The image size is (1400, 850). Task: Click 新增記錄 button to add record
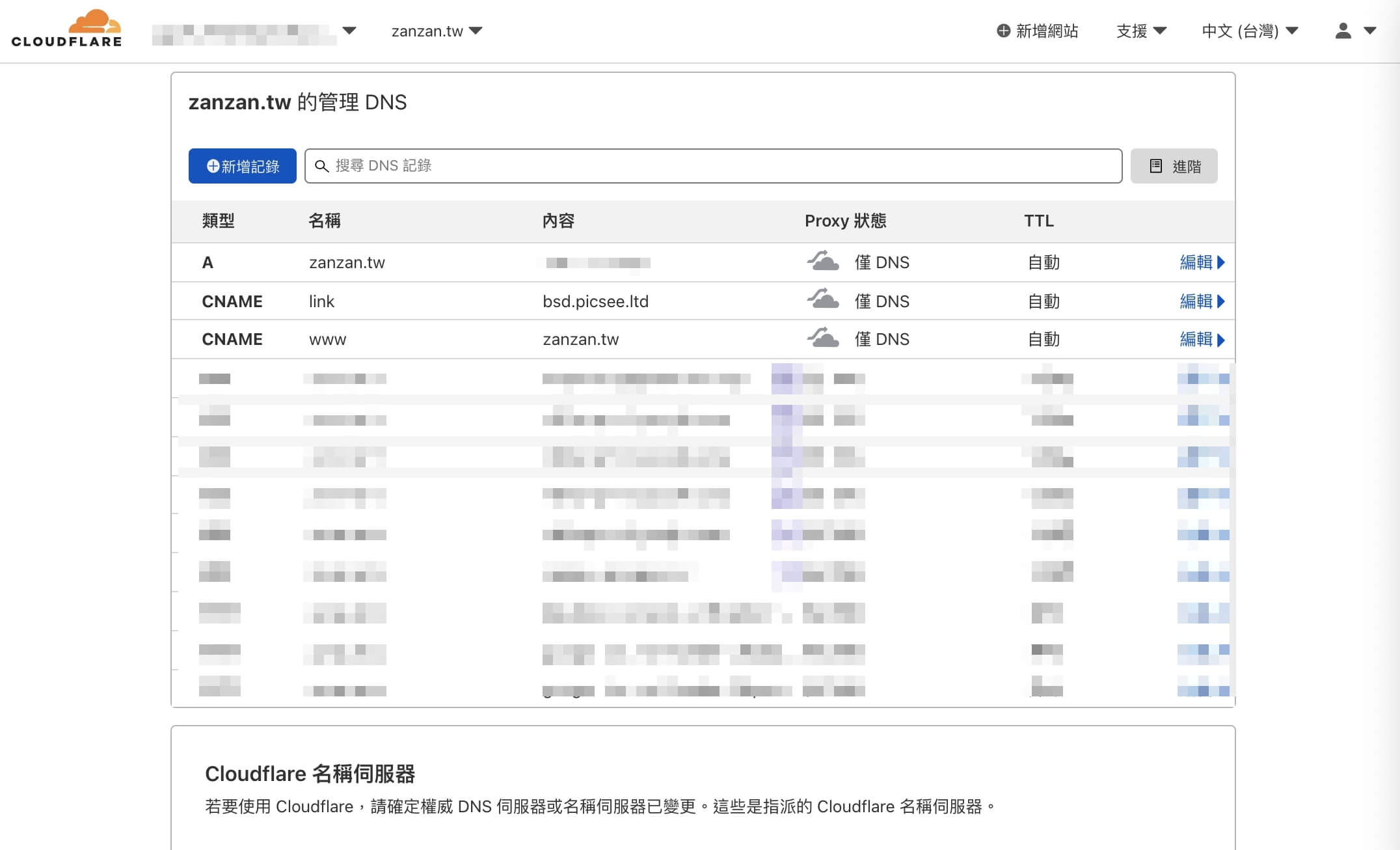pyautogui.click(x=243, y=166)
